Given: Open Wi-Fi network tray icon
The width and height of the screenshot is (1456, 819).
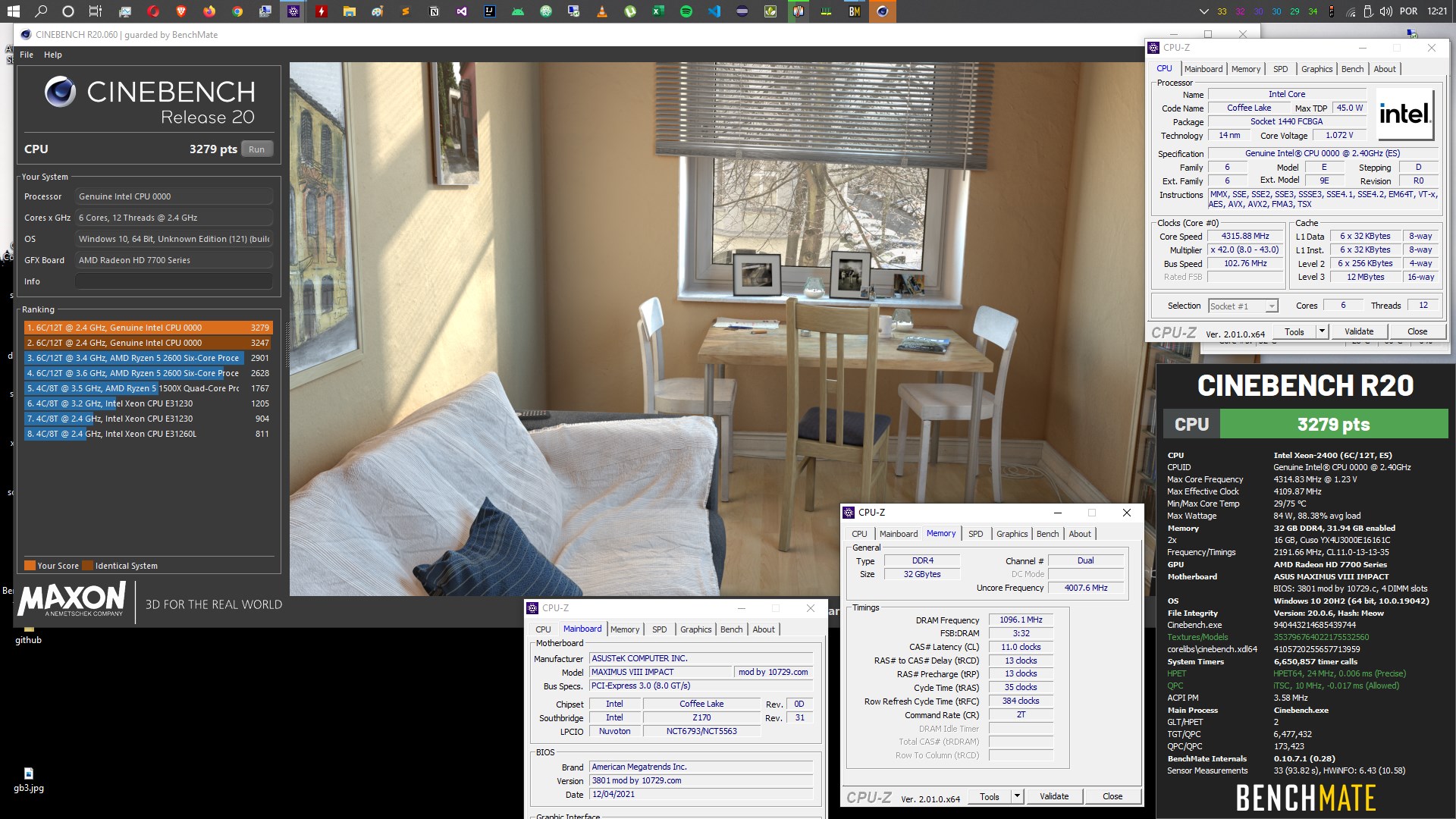Looking at the screenshot, I should 1351,11.
